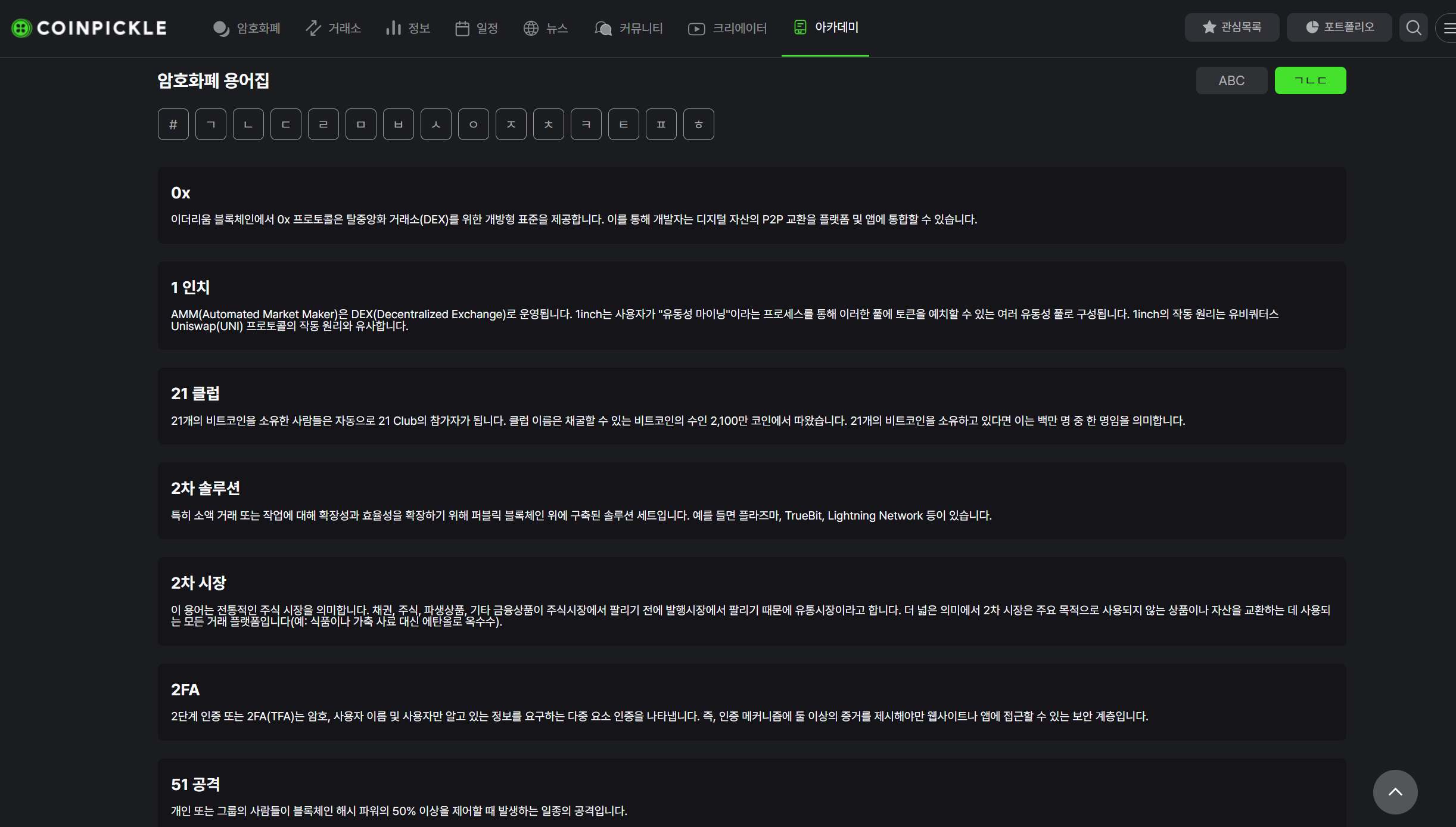Viewport: 1456px width, 827px height.
Task: Open the 크리에이터 nav menu
Action: tap(727, 28)
